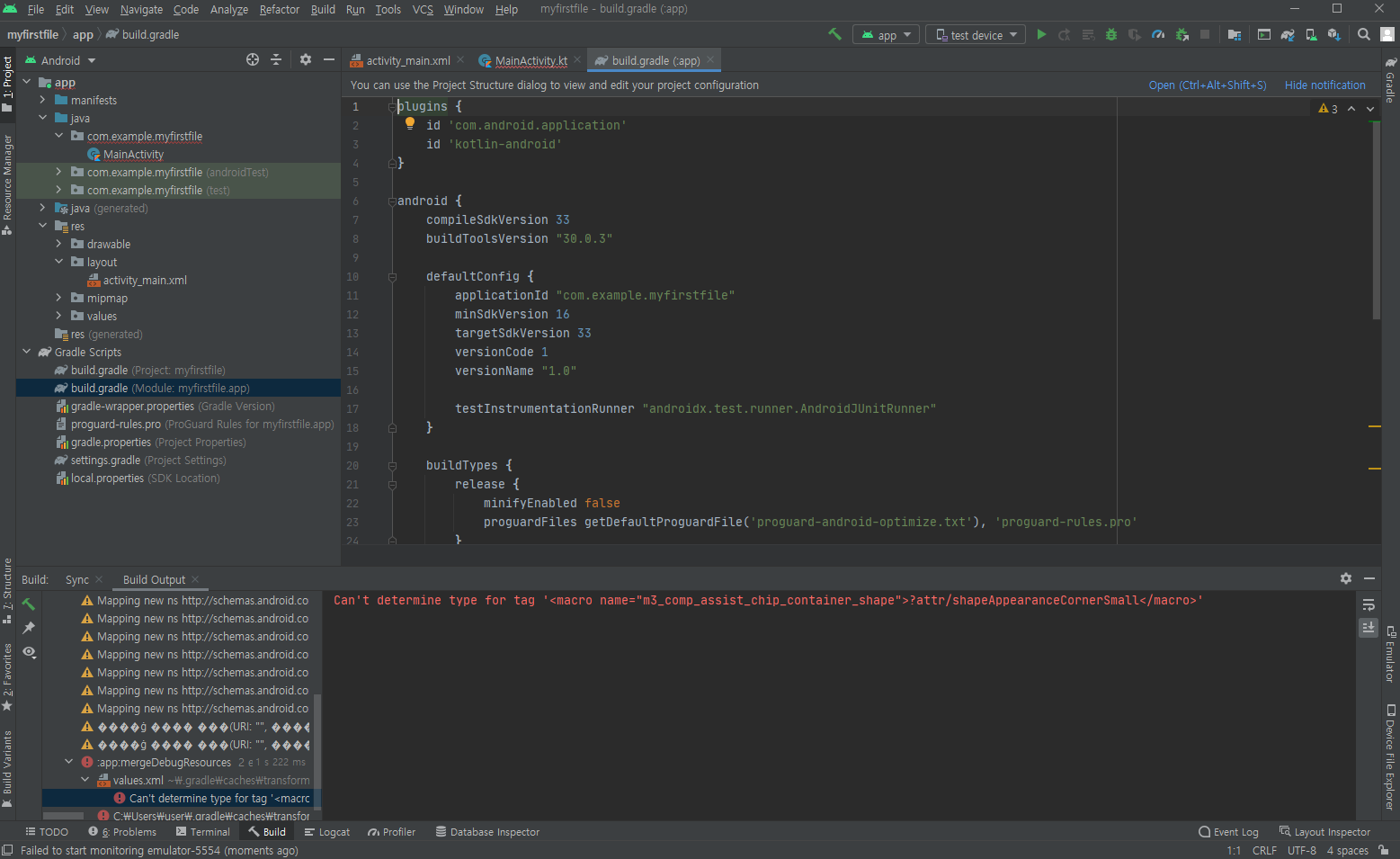Click Attach Debugger to Android Process icon
Viewport: 1400px width, 859px height.
tap(1182, 34)
